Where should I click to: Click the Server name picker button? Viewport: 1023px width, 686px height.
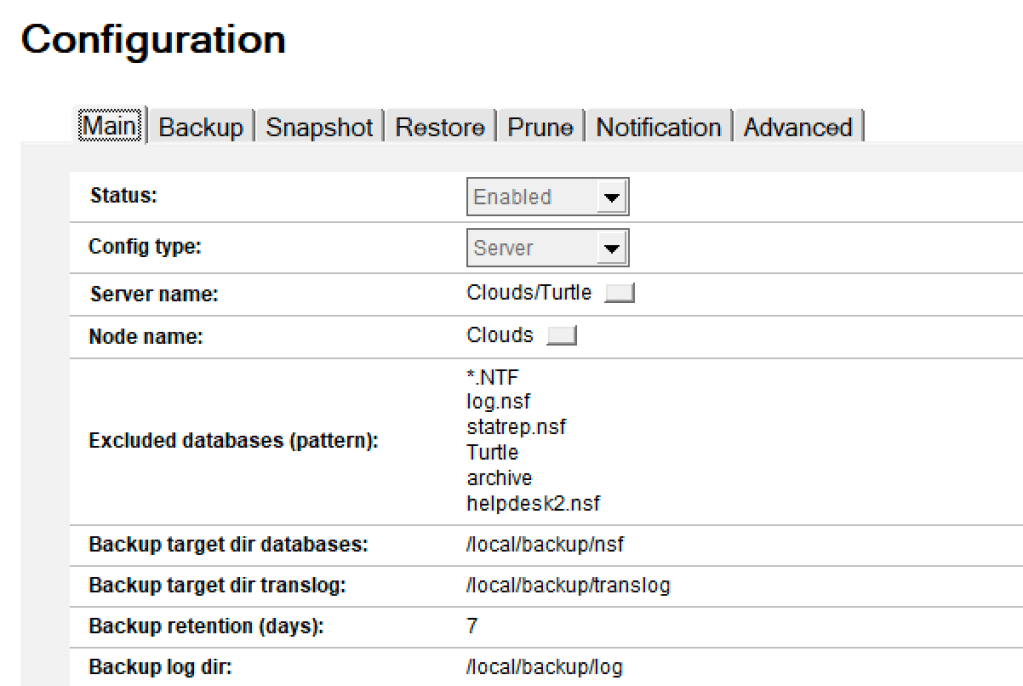(620, 294)
